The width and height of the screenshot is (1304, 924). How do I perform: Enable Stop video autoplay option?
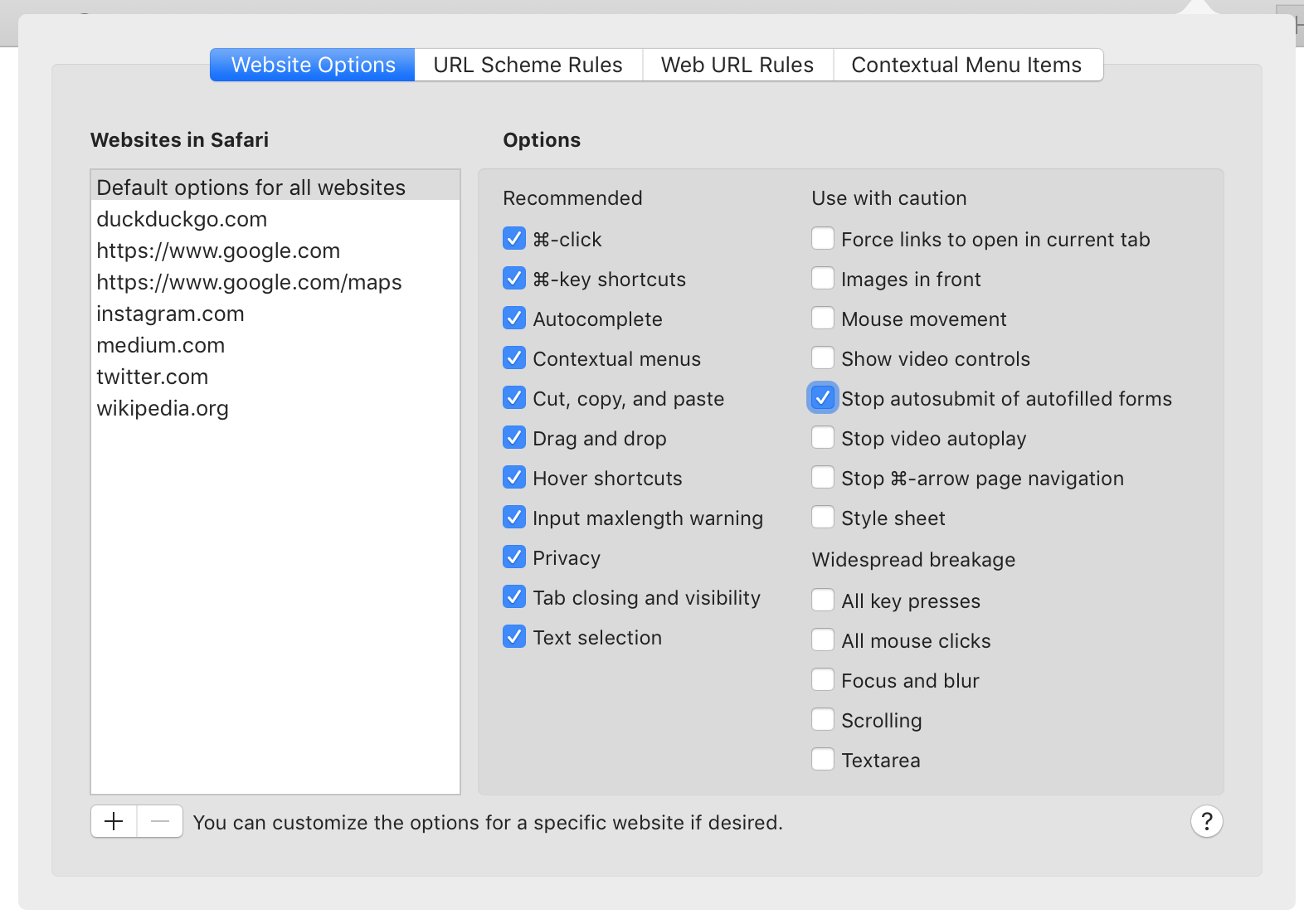coord(822,438)
